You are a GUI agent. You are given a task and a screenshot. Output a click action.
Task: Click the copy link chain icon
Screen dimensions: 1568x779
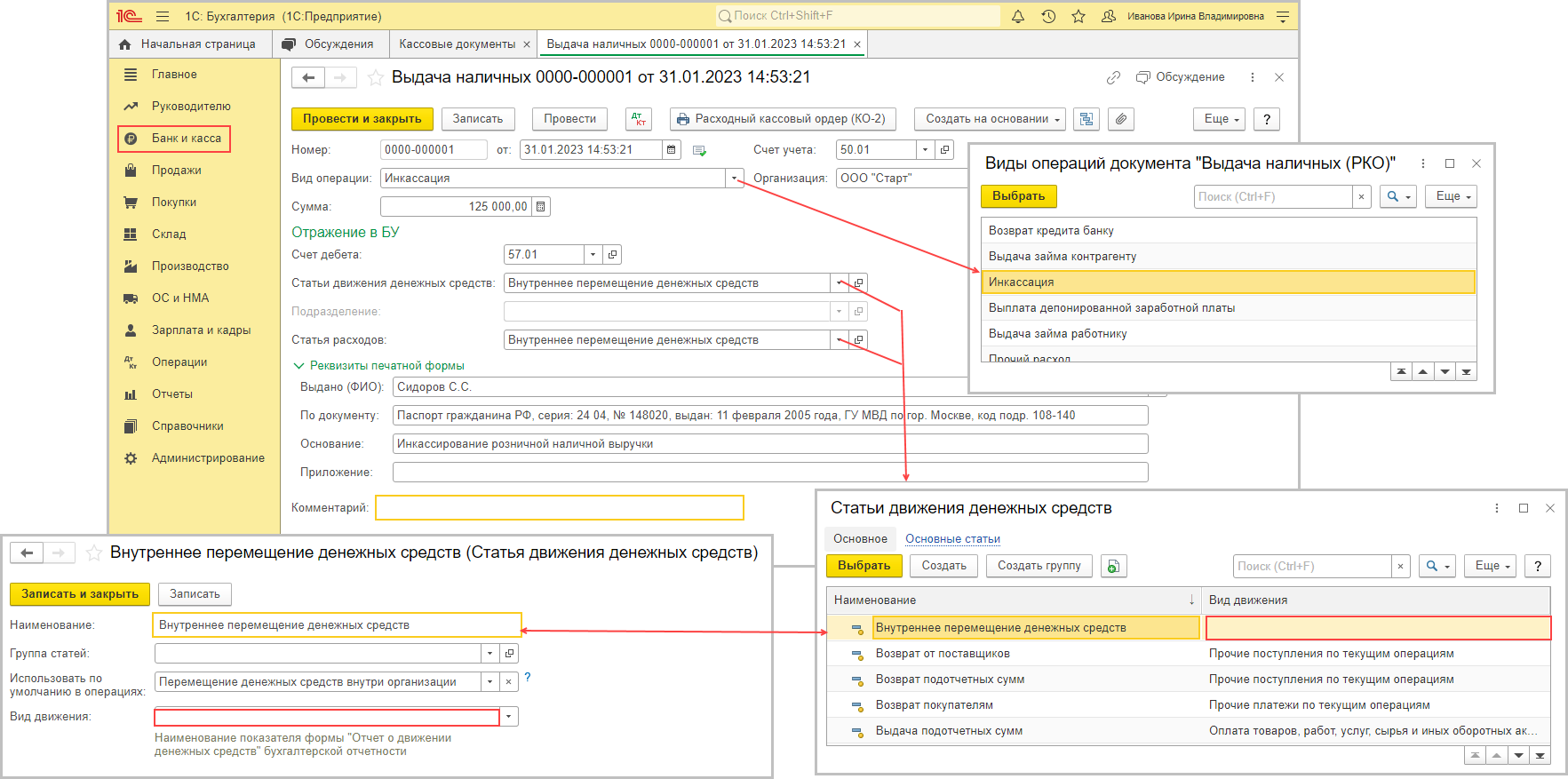click(1113, 78)
